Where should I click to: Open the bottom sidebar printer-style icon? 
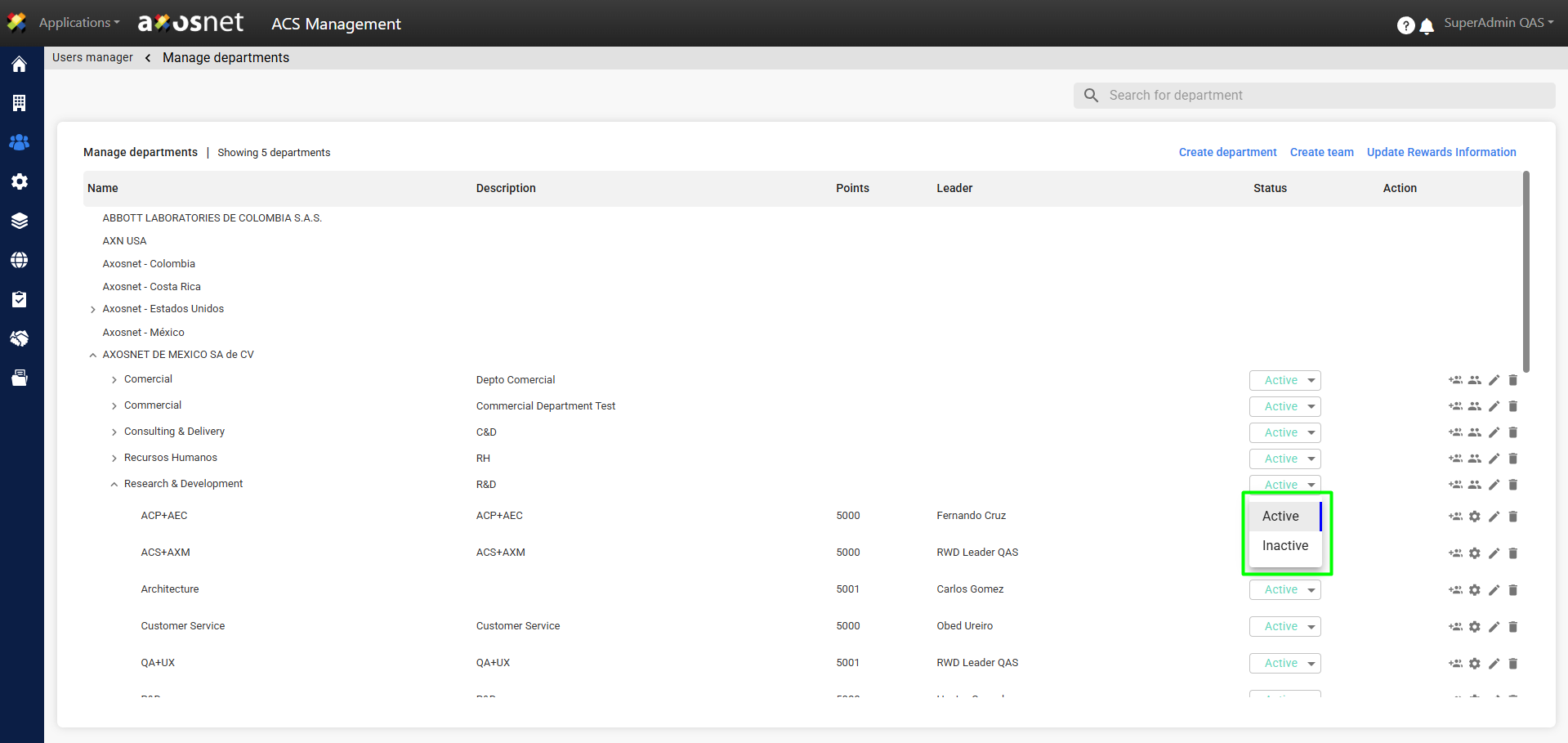coord(20,378)
